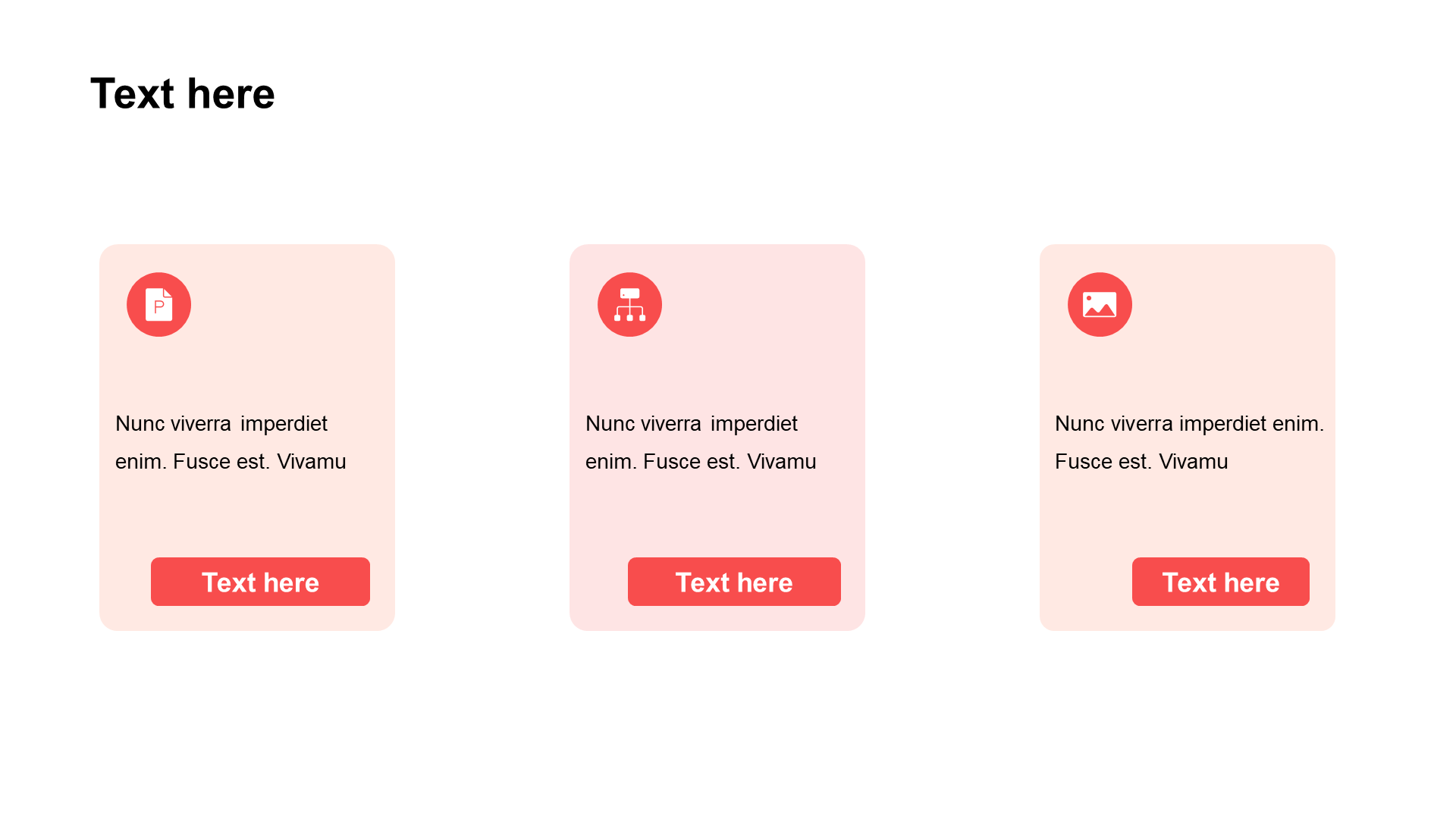
Task: Select the middle pink card's empty area beside its icon
Action: [x=766, y=311]
